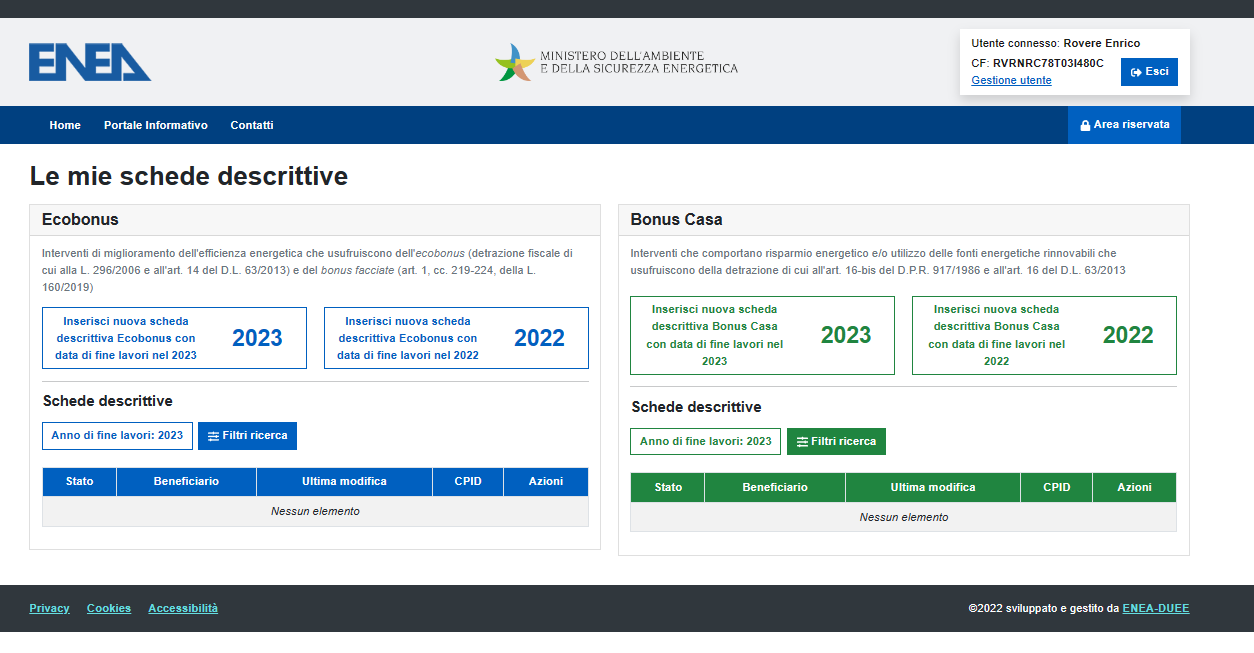Open the Anno di fine lavori 2023 Ecobonus filter
Image resolution: width=1254 pixels, height=653 pixels.
117,435
